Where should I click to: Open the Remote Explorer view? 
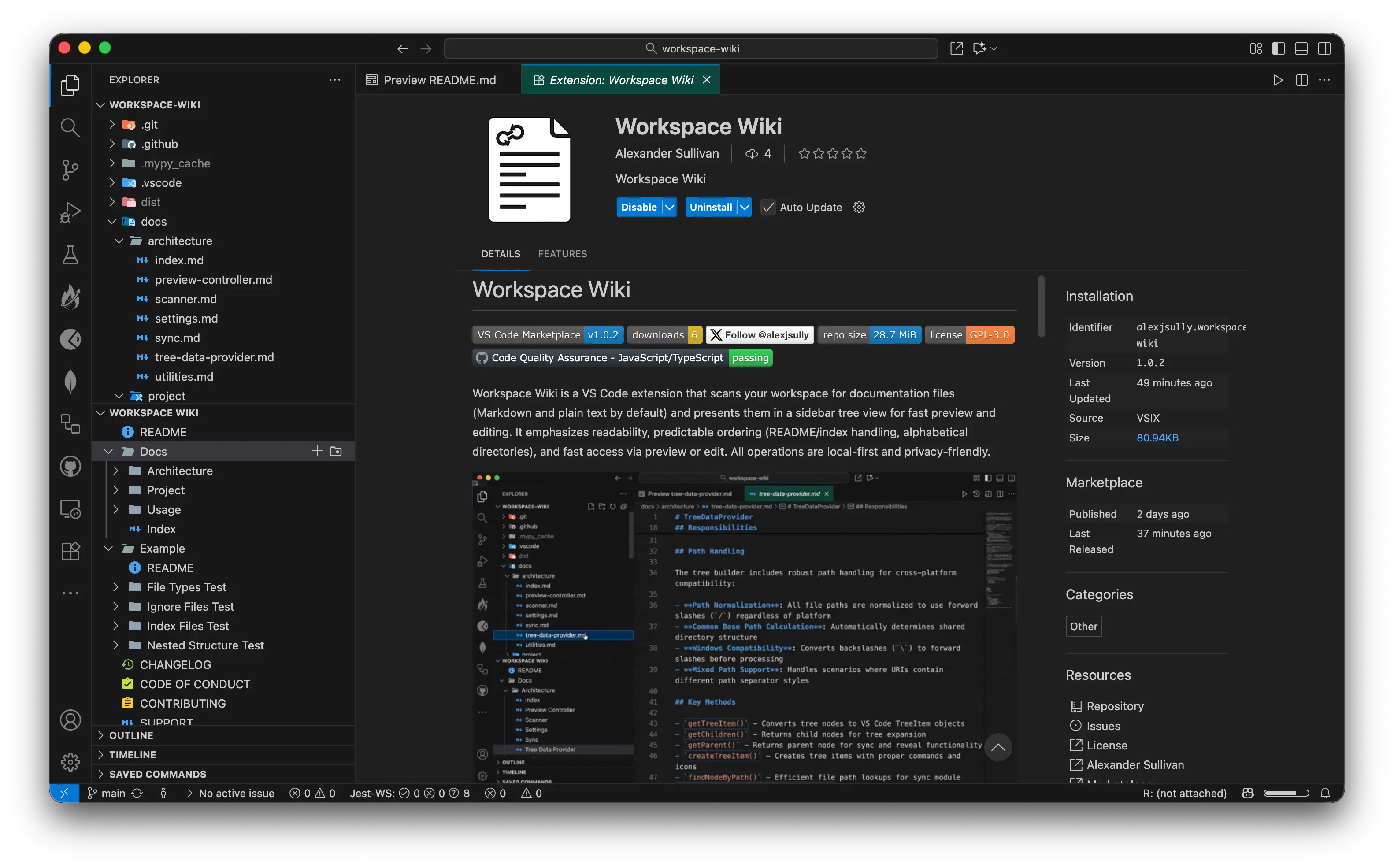70,508
